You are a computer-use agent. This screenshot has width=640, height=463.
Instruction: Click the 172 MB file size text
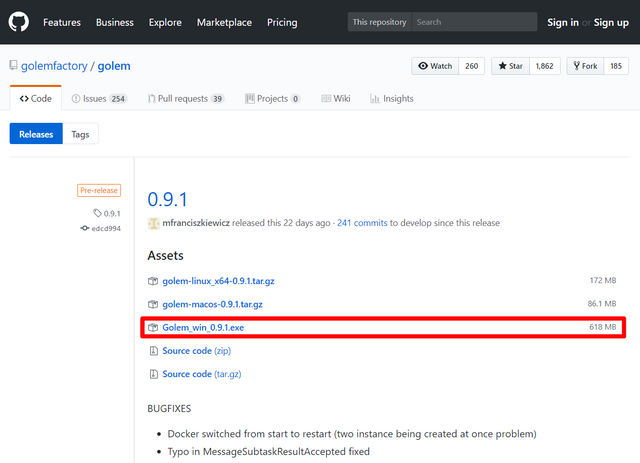[x=603, y=280]
